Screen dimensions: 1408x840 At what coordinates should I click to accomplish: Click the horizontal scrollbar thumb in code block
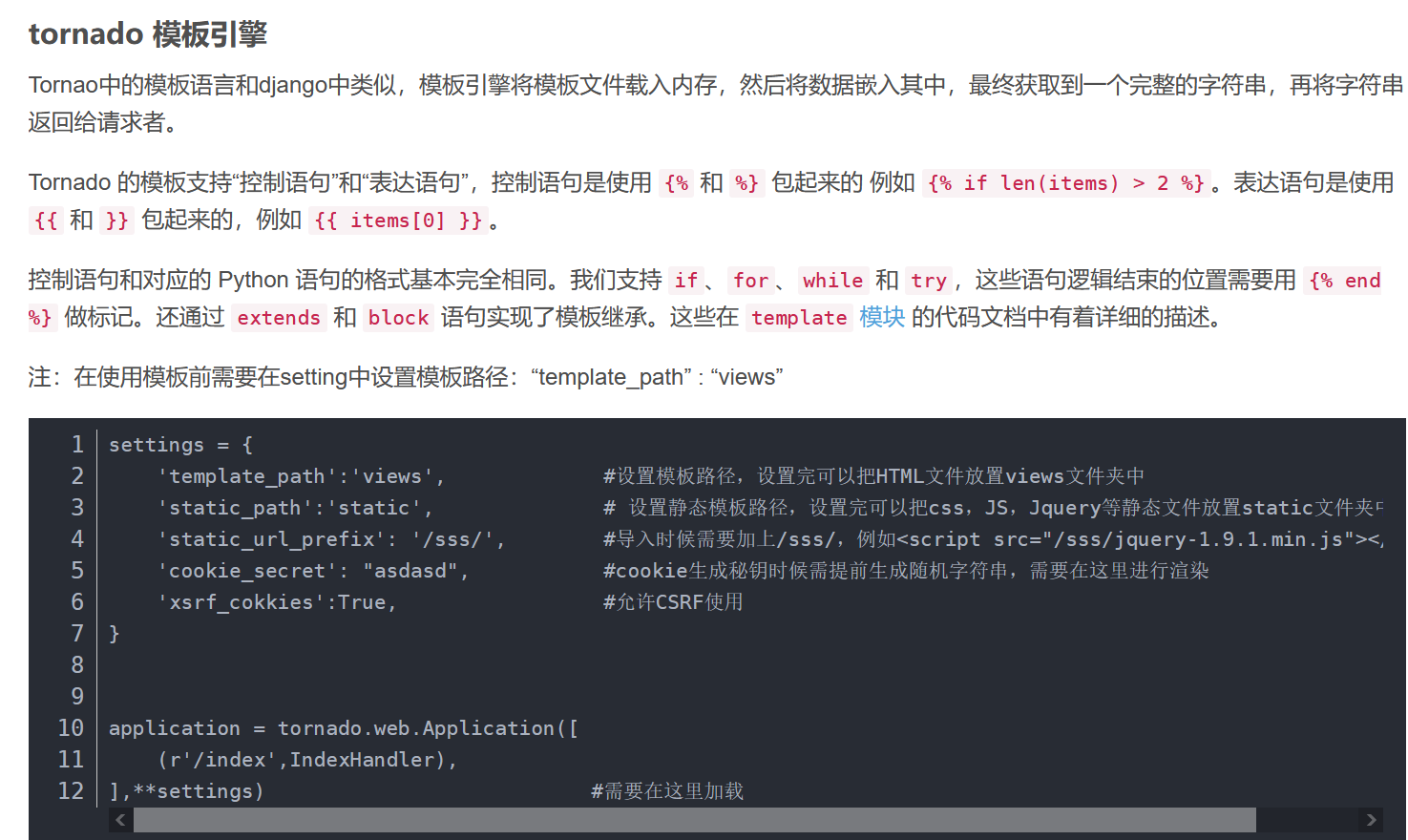coord(694,820)
